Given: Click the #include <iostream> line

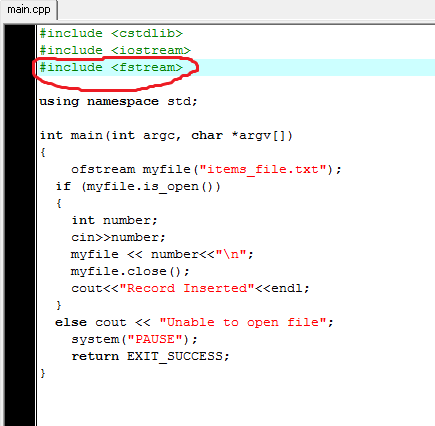Looking at the screenshot, I should pos(115,51).
